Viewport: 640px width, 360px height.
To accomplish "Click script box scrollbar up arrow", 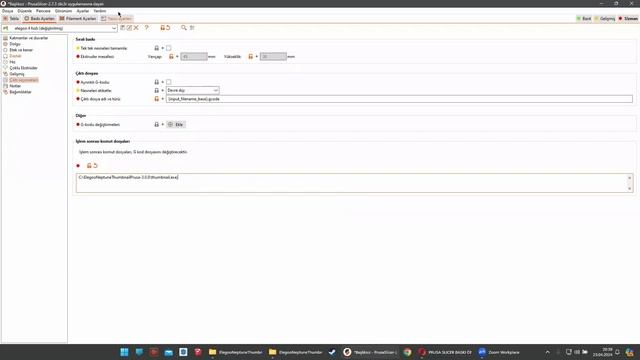I will [629, 177].
